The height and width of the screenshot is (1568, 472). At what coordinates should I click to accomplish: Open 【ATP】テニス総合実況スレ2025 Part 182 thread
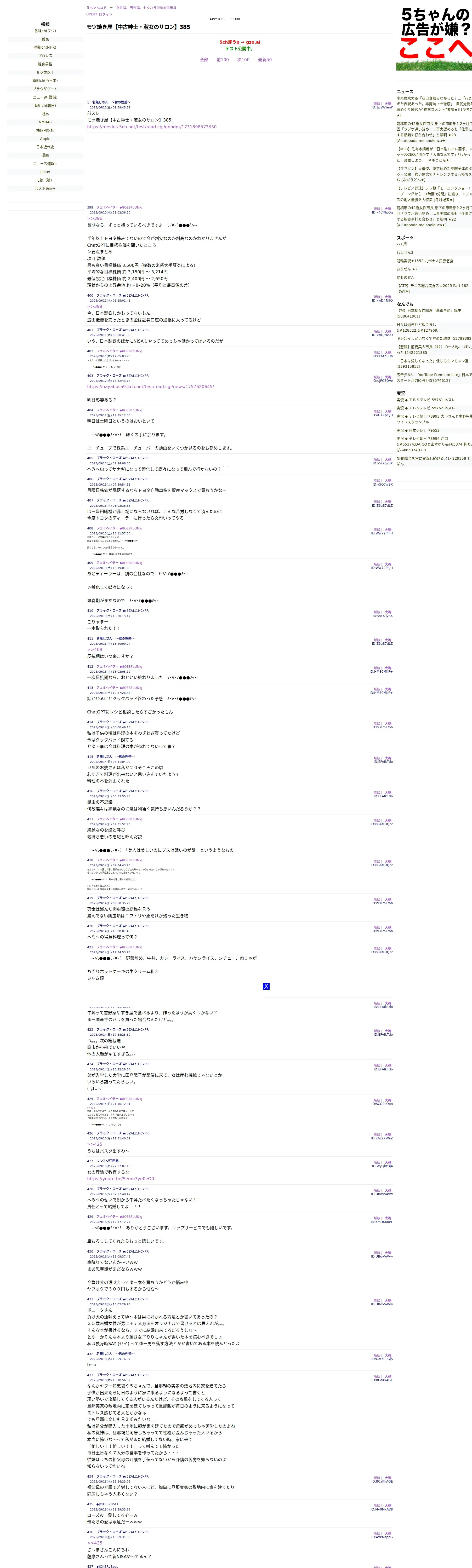(433, 289)
